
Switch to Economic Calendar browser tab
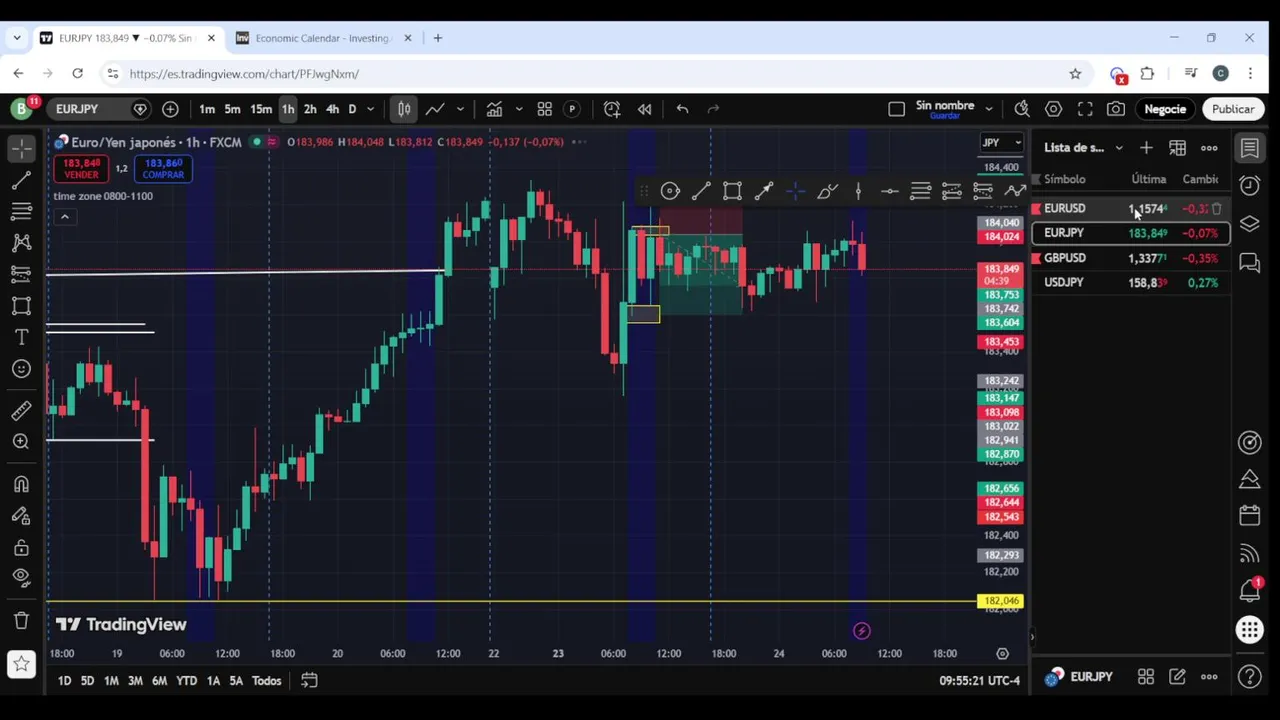click(322, 38)
